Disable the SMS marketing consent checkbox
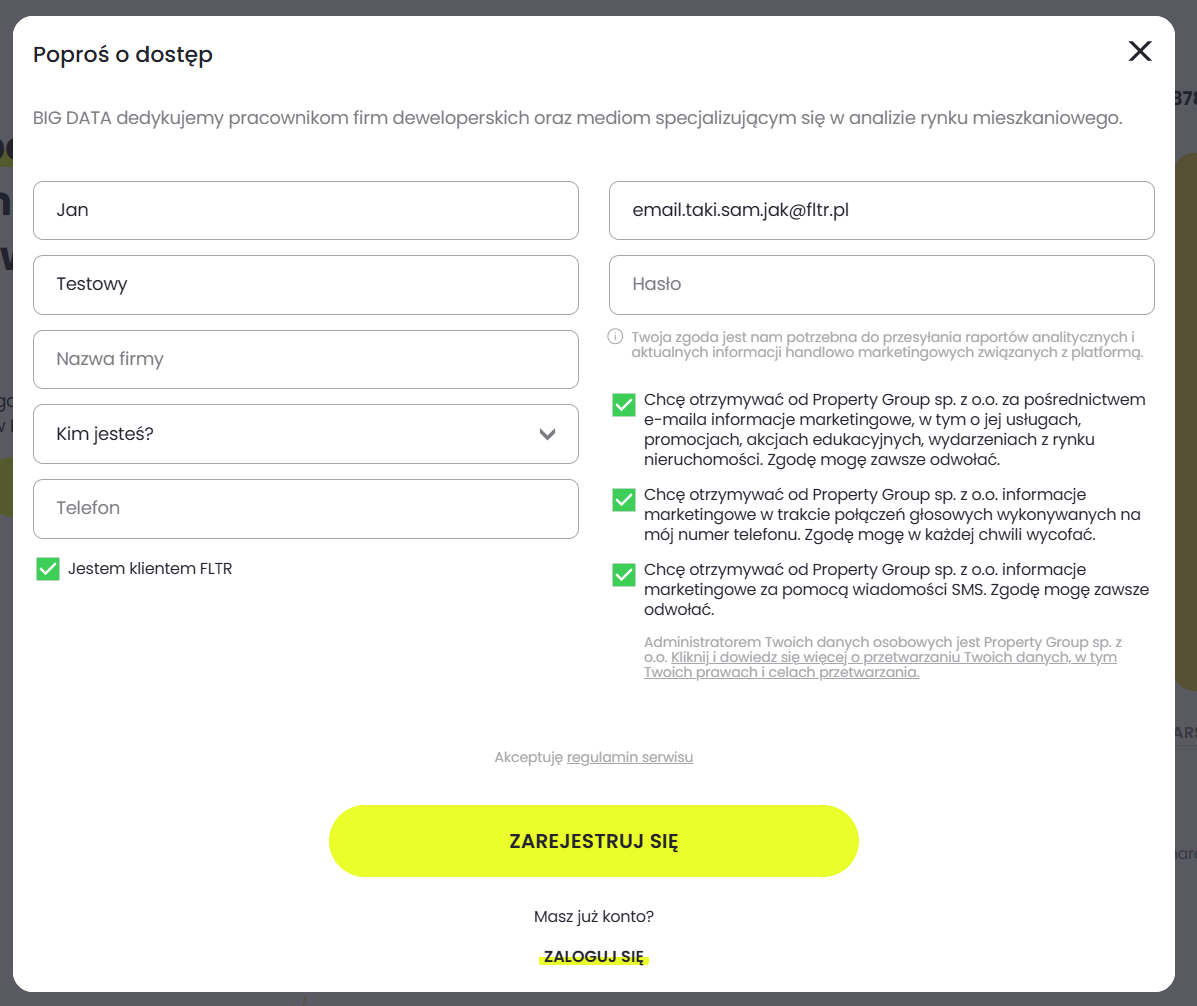1197x1006 pixels. [624, 575]
